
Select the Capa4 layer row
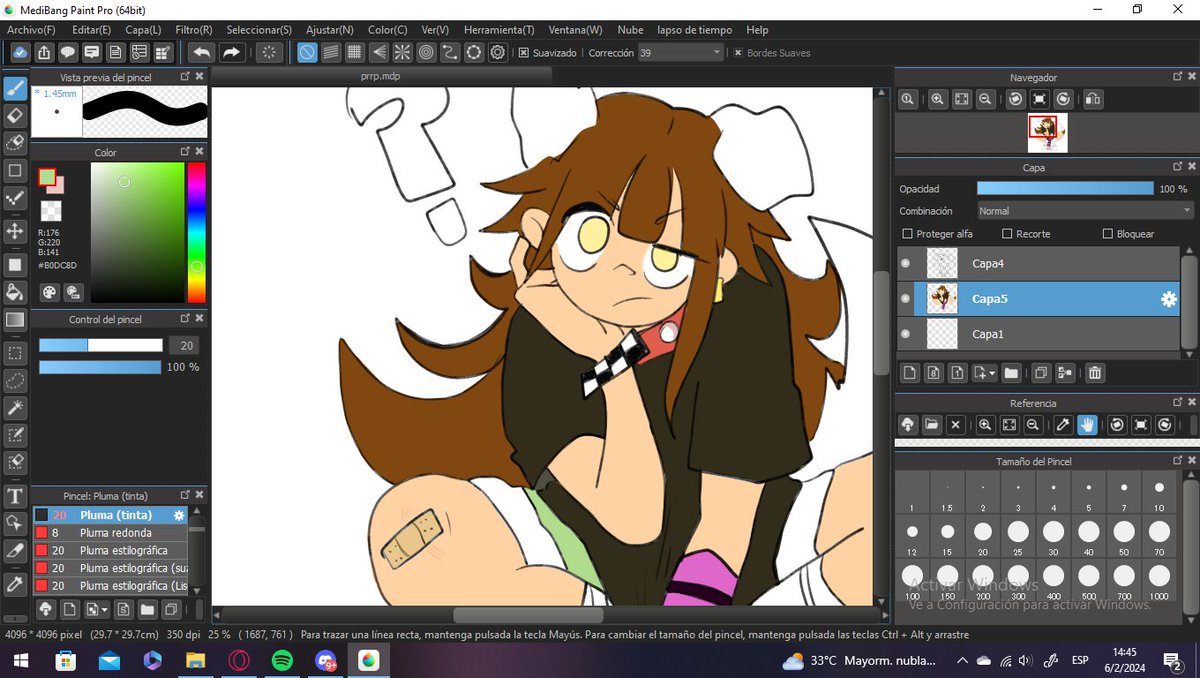point(1038,264)
